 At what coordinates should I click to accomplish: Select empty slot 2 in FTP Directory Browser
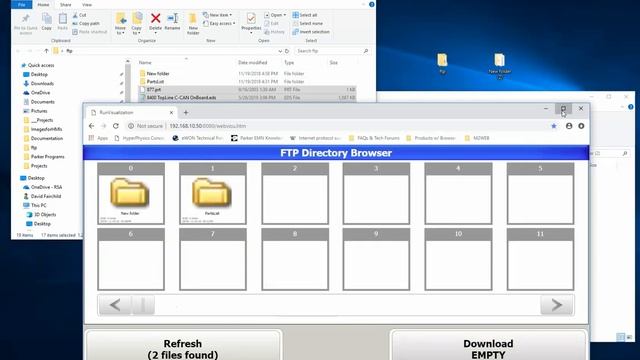point(295,194)
